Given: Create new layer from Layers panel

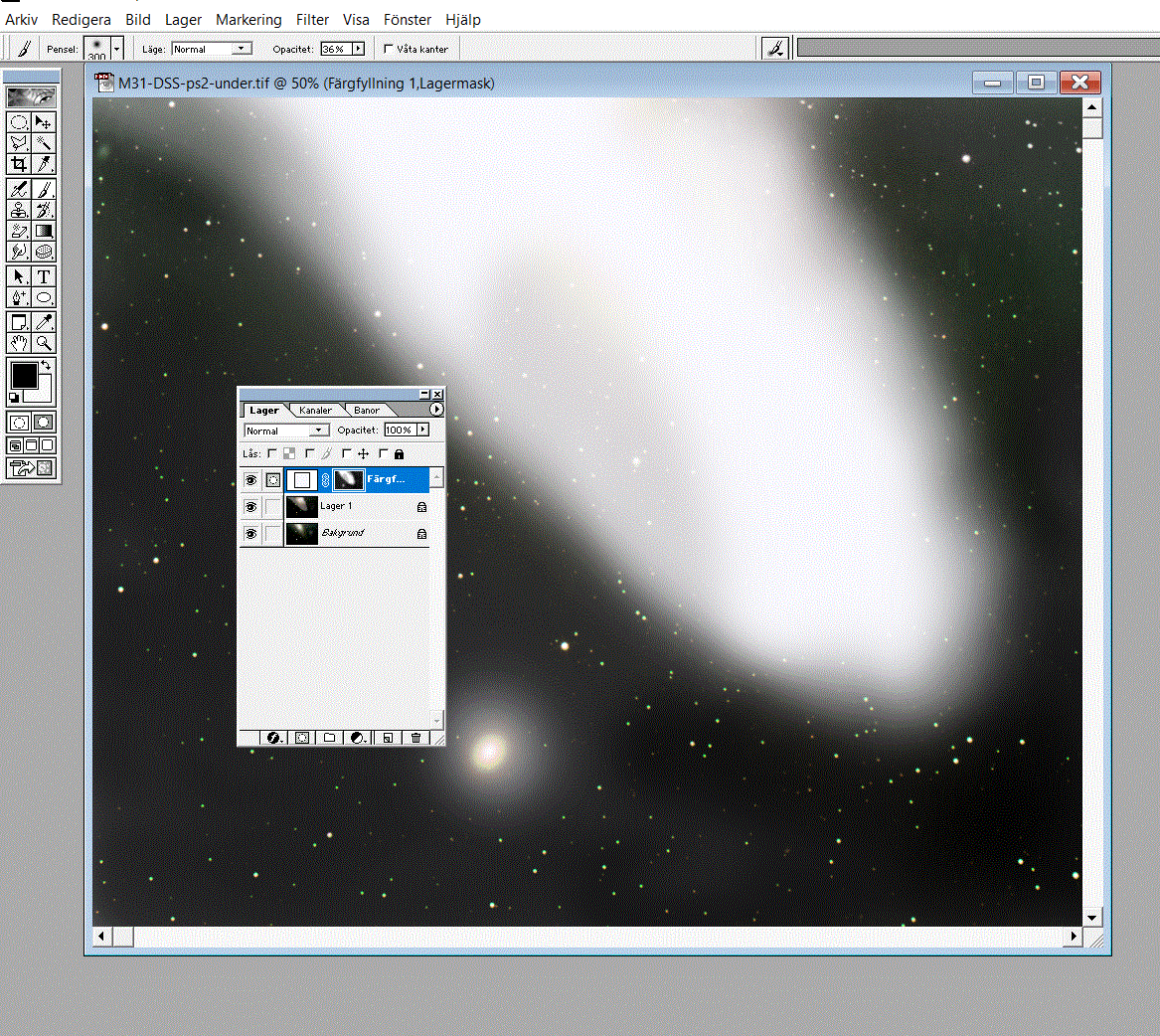Looking at the screenshot, I should [x=388, y=738].
